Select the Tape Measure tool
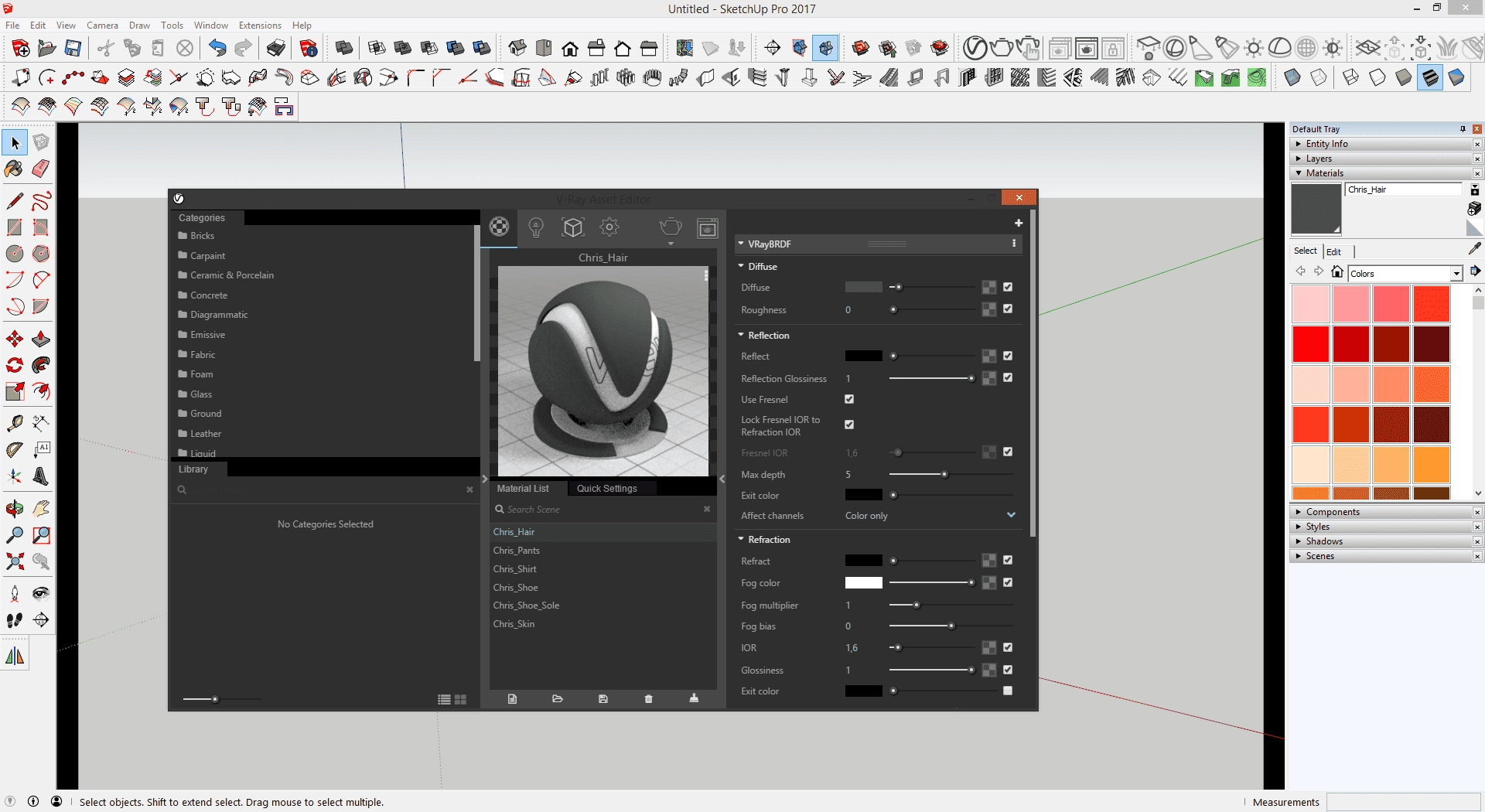This screenshot has width=1485, height=812. [15, 423]
